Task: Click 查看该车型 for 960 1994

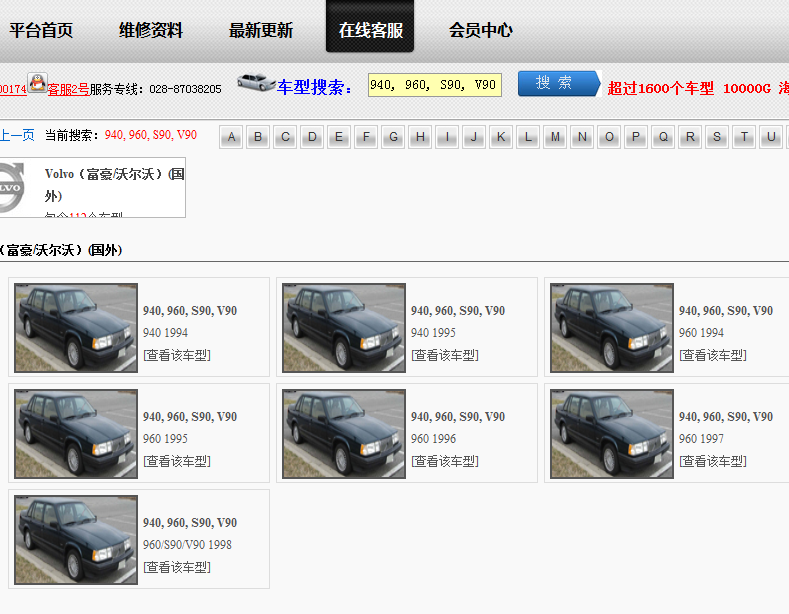Action: 713,355
